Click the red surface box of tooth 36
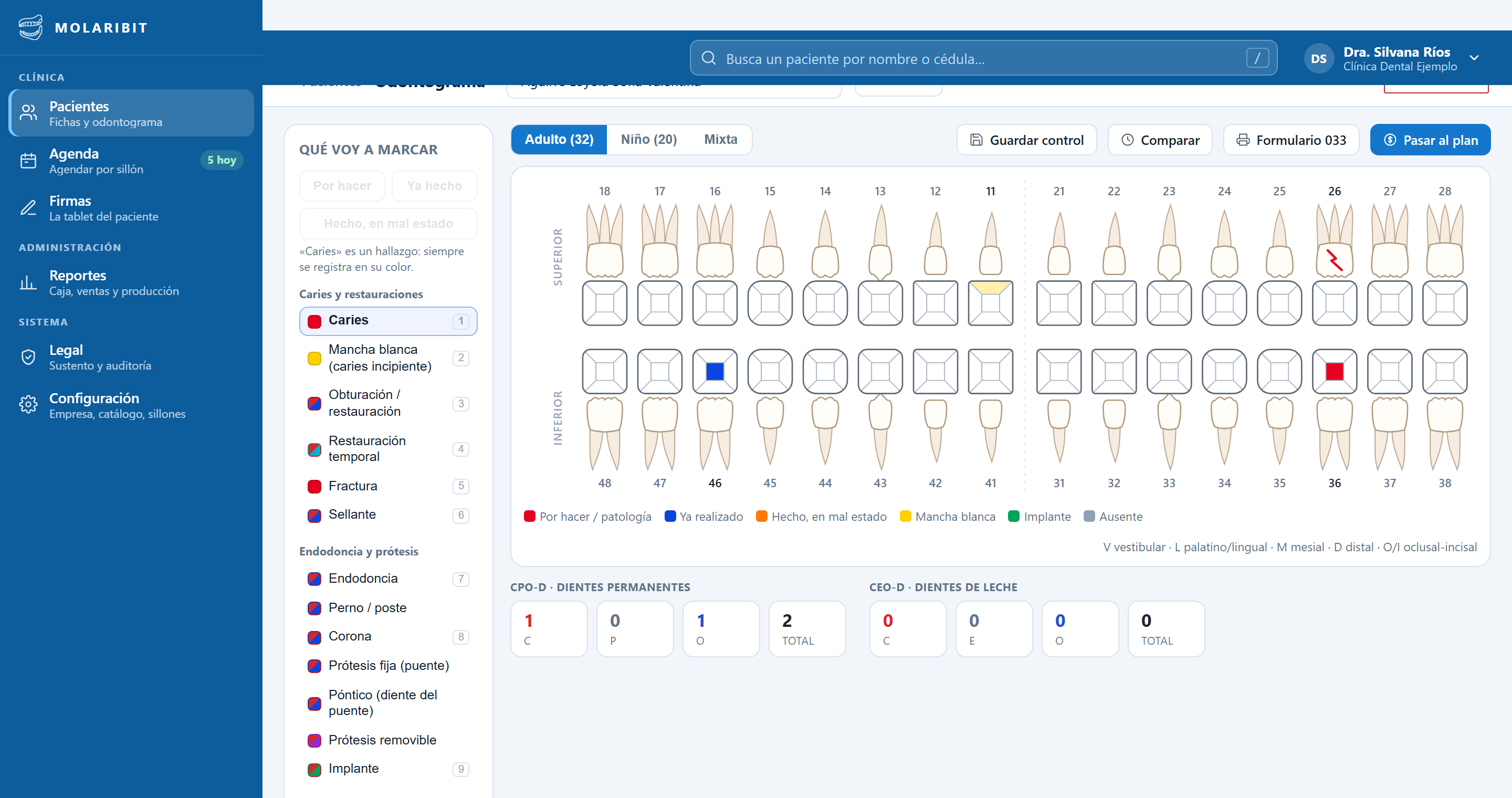1512x798 pixels. click(x=1334, y=371)
